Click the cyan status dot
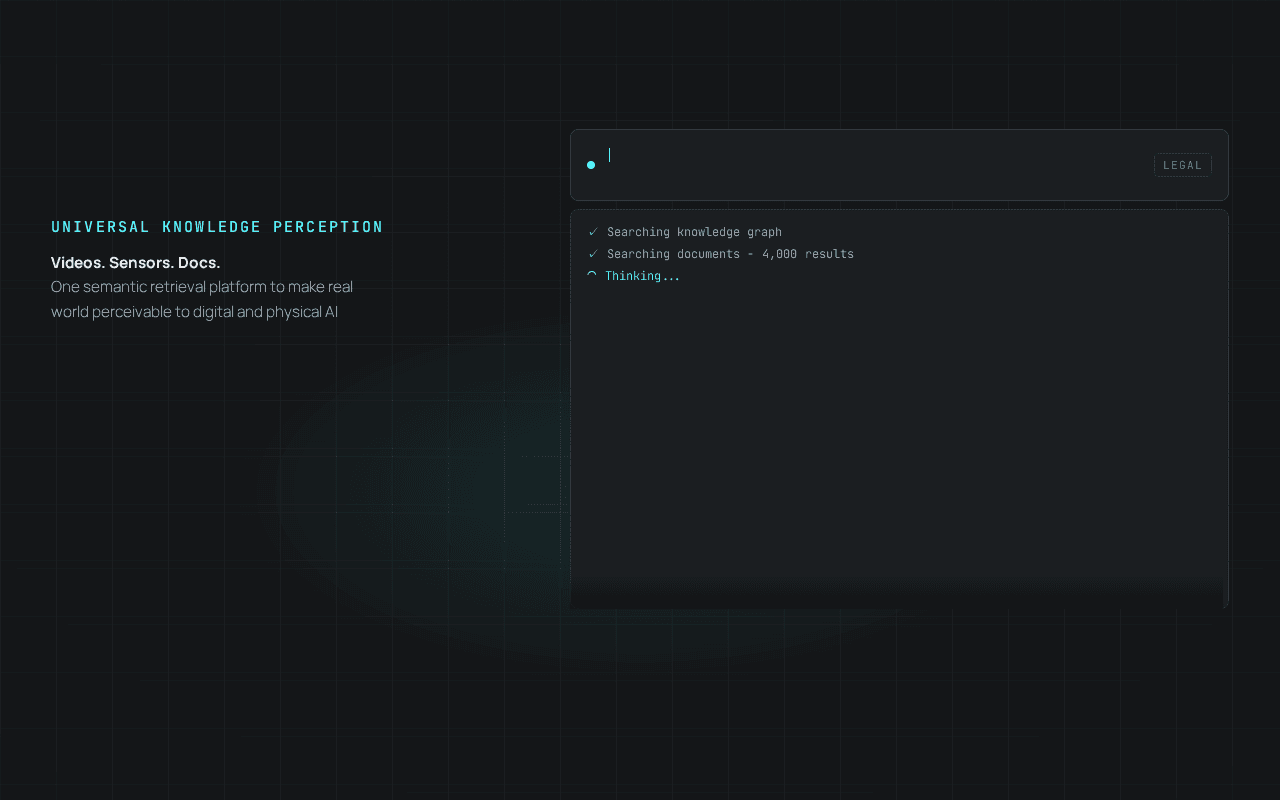This screenshot has height=800, width=1280. click(x=591, y=165)
